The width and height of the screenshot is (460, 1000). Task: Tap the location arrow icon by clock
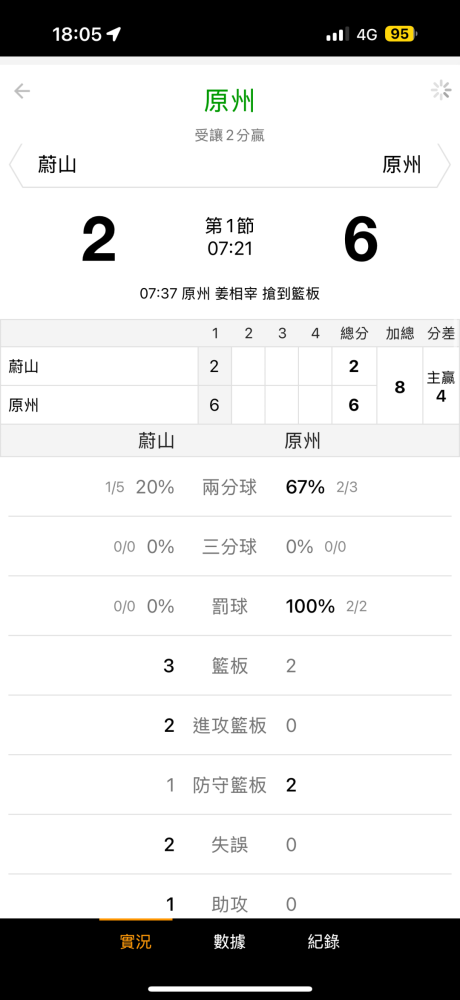click(x=114, y=34)
